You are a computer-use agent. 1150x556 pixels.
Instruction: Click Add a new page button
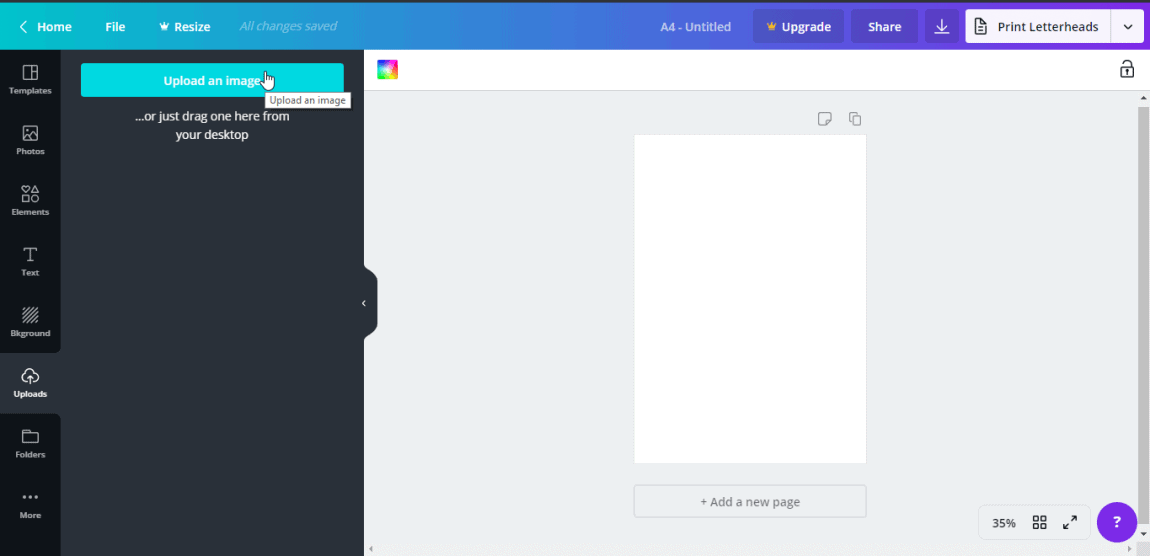pyautogui.click(x=750, y=502)
